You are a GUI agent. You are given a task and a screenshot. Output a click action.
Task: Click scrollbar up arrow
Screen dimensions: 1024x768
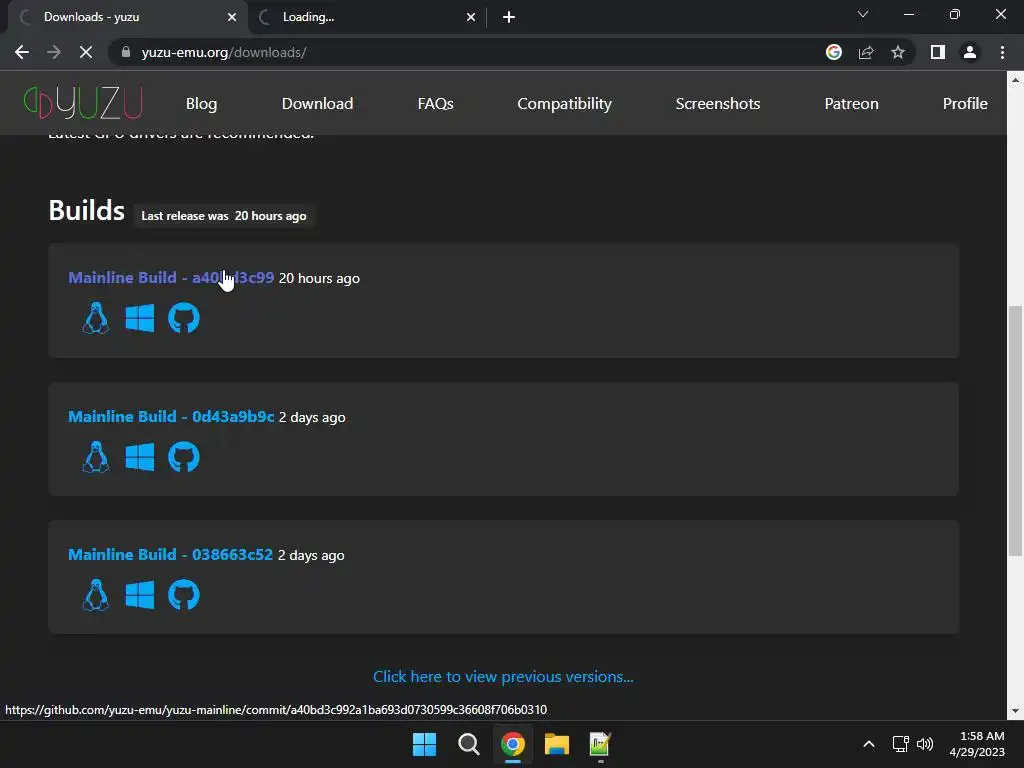[x=1015, y=80]
